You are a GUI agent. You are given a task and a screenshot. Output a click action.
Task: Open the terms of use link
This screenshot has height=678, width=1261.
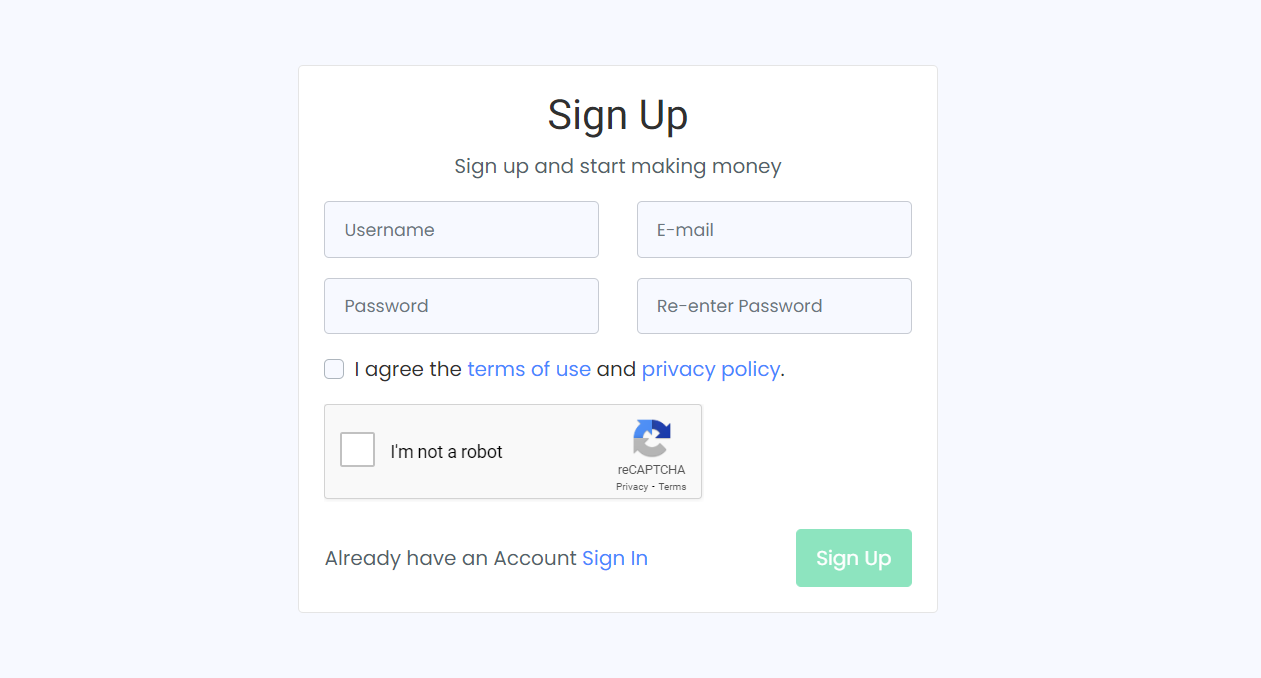[529, 369]
